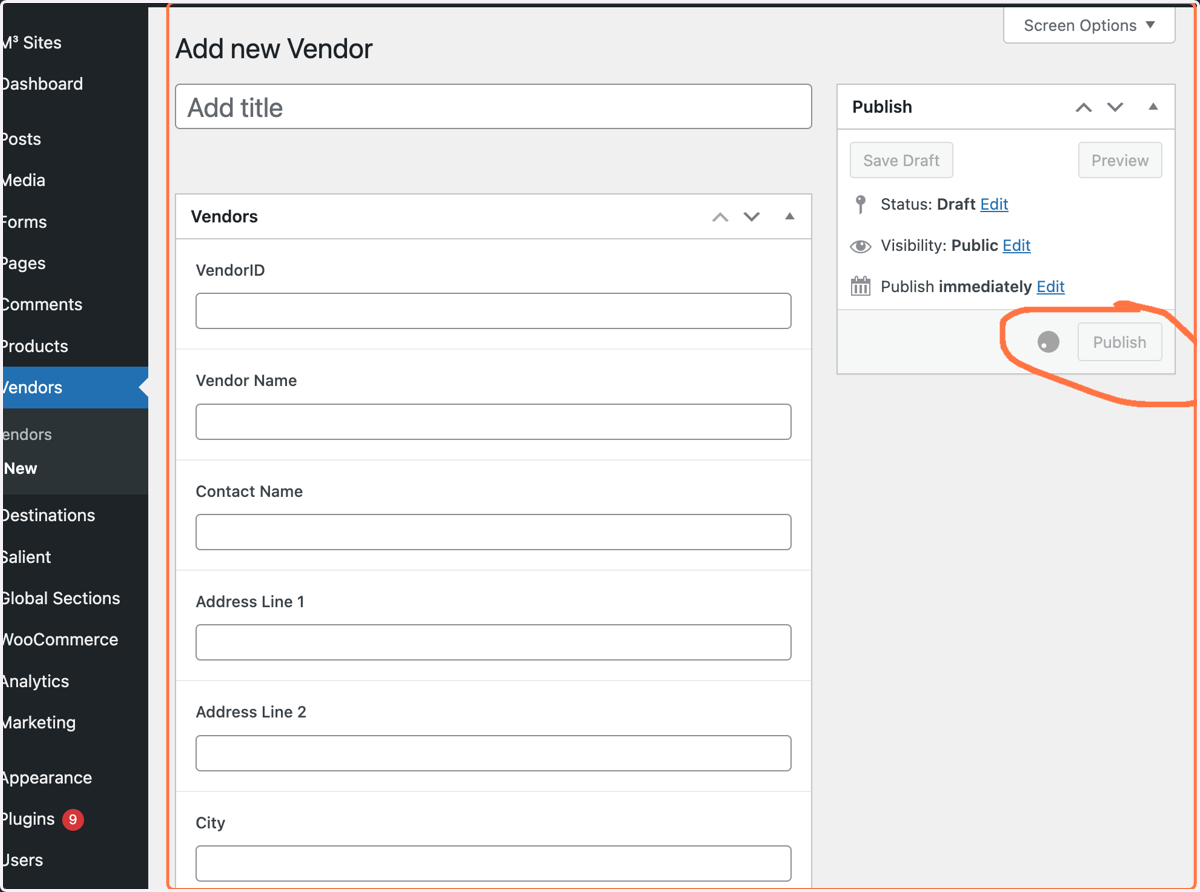Click the Publish button
This screenshot has height=892, width=1200.
1119,342
